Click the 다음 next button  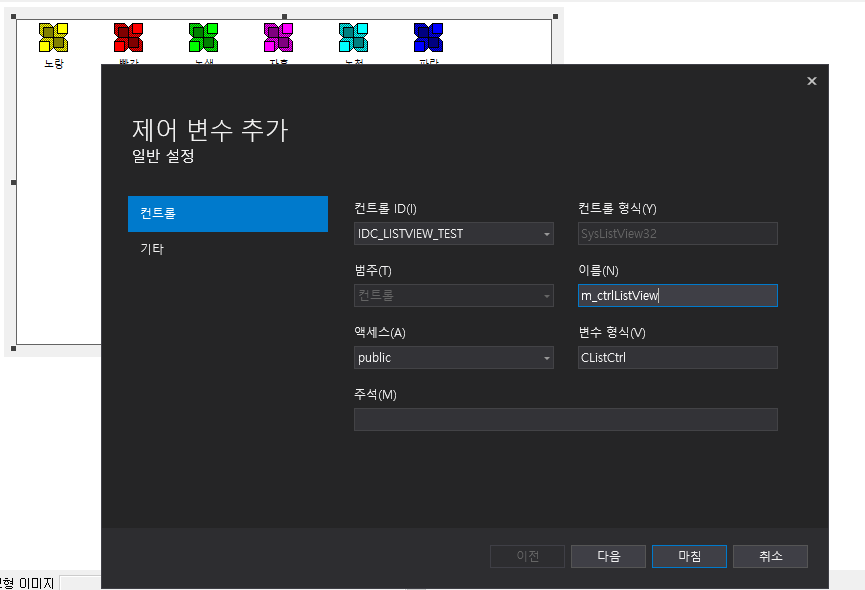[x=608, y=556]
